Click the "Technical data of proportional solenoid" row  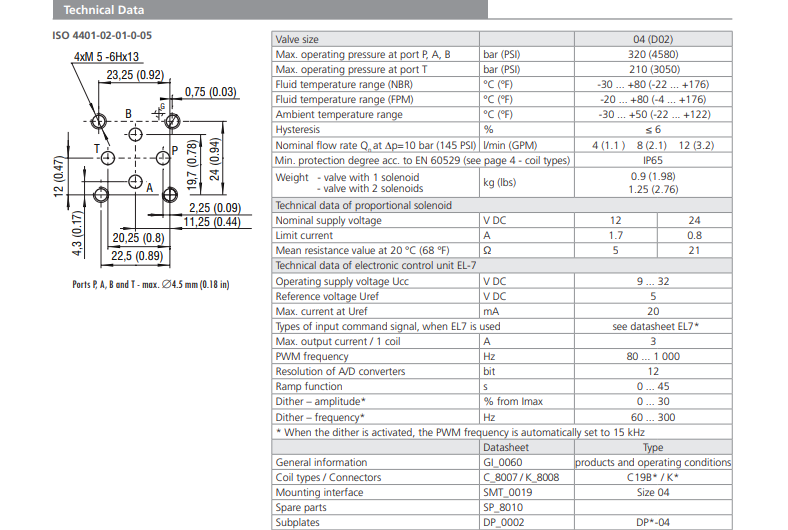pos(364,205)
